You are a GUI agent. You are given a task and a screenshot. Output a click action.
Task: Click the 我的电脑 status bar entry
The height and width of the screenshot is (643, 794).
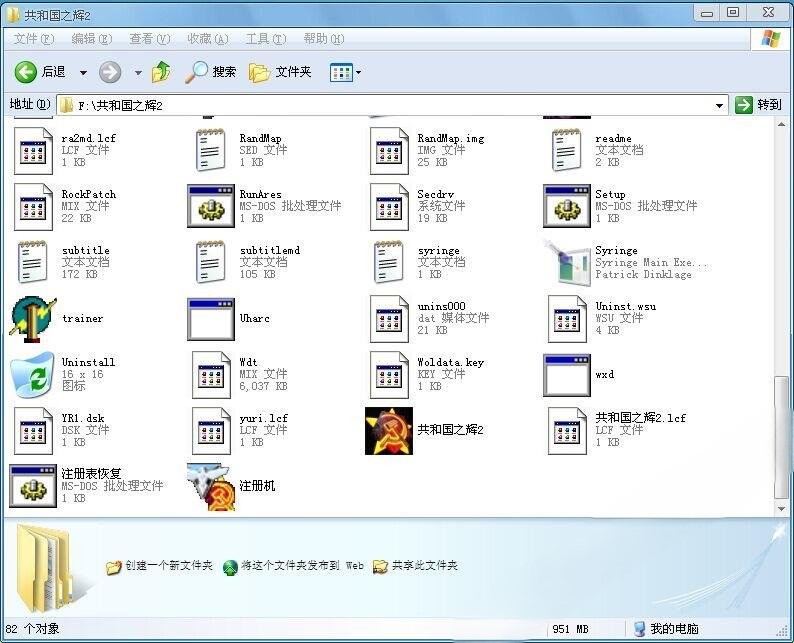coord(666,629)
